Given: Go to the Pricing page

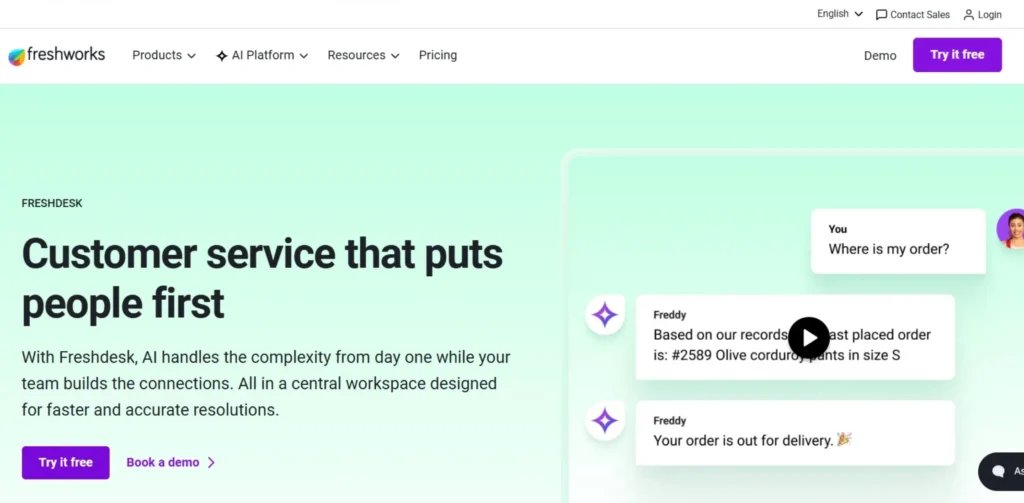Looking at the screenshot, I should [x=438, y=56].
